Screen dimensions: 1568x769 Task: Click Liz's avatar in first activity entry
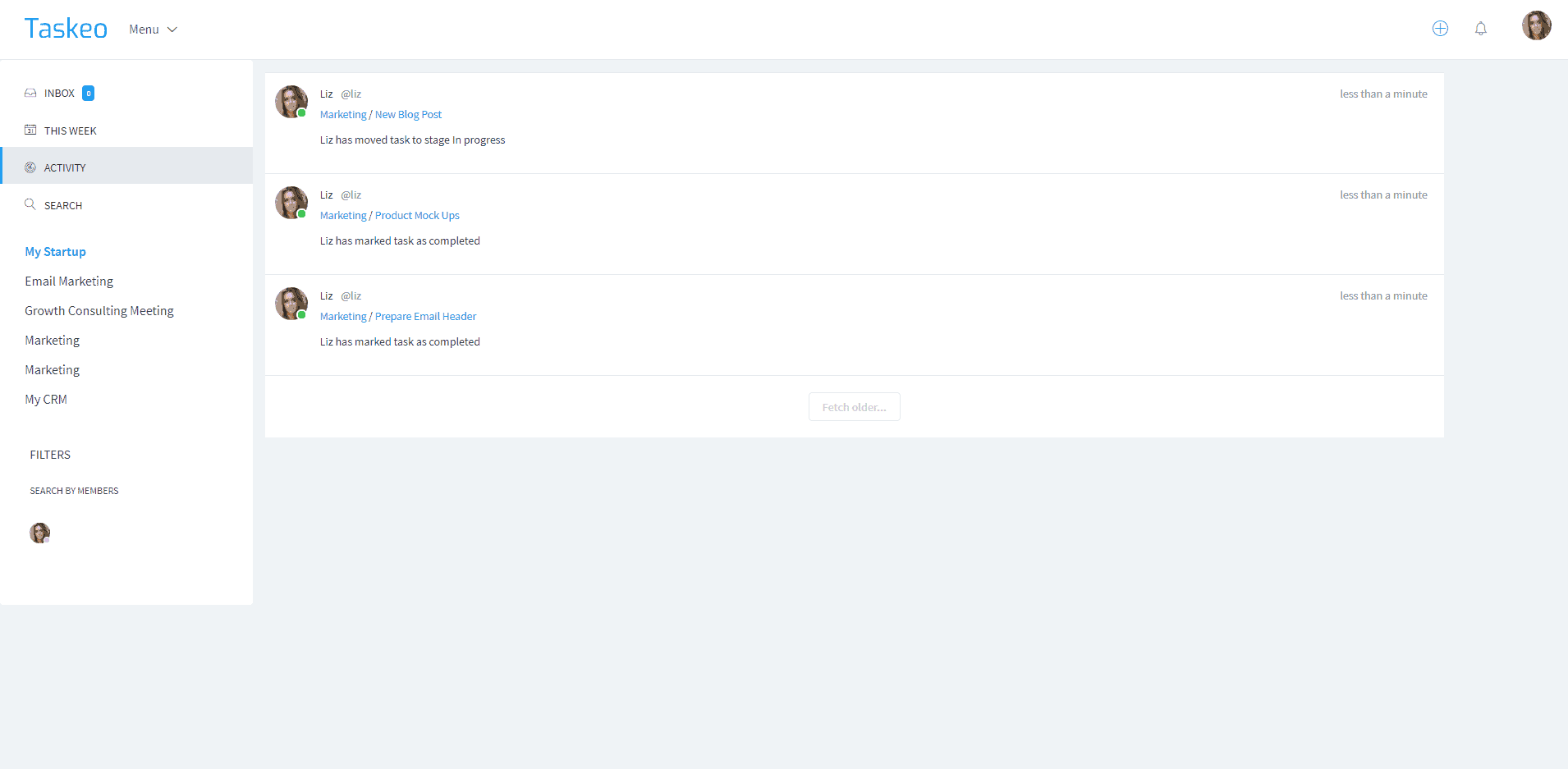tap(291, 102)
